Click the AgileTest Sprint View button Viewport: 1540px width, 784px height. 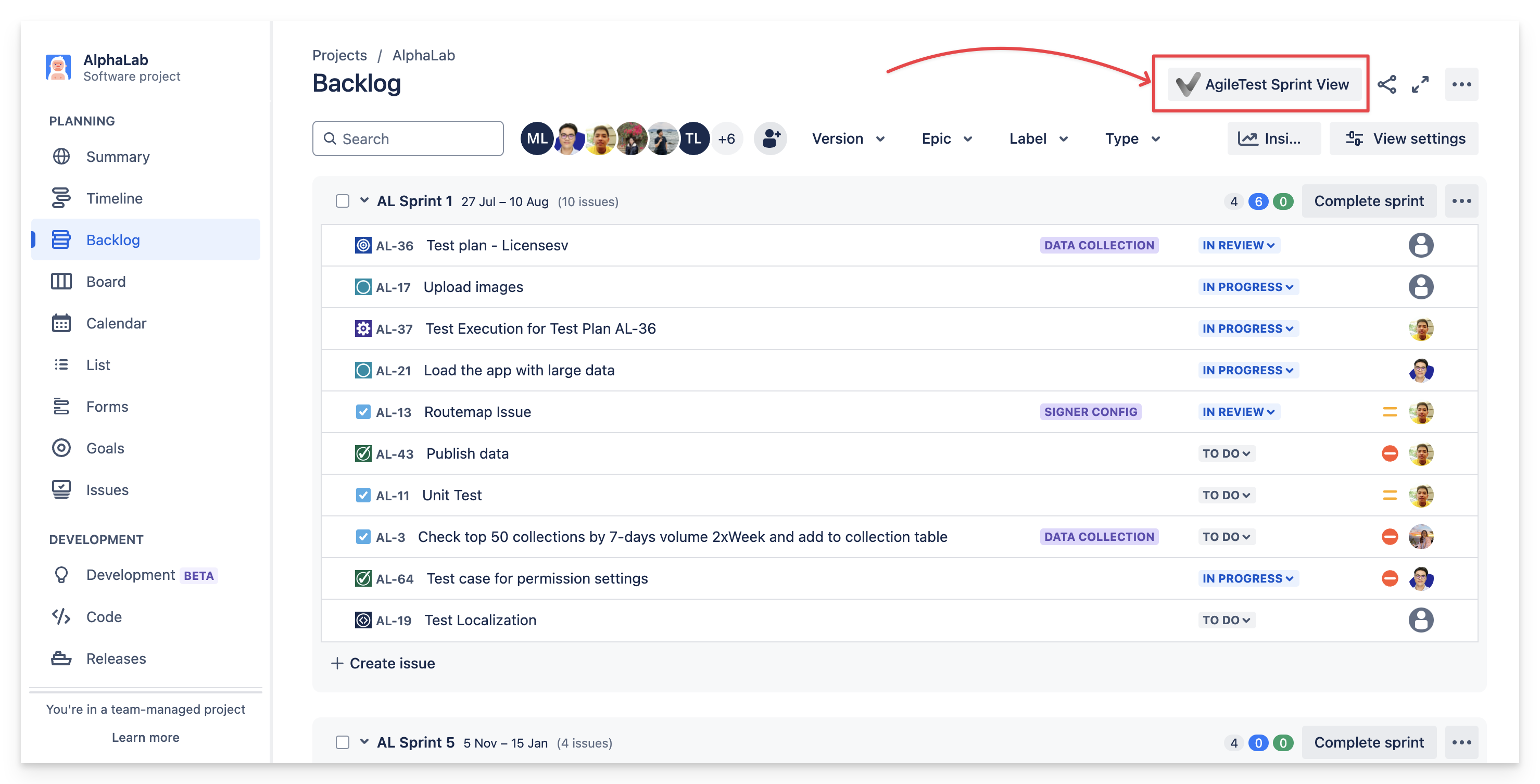[x=1264, y=84]
